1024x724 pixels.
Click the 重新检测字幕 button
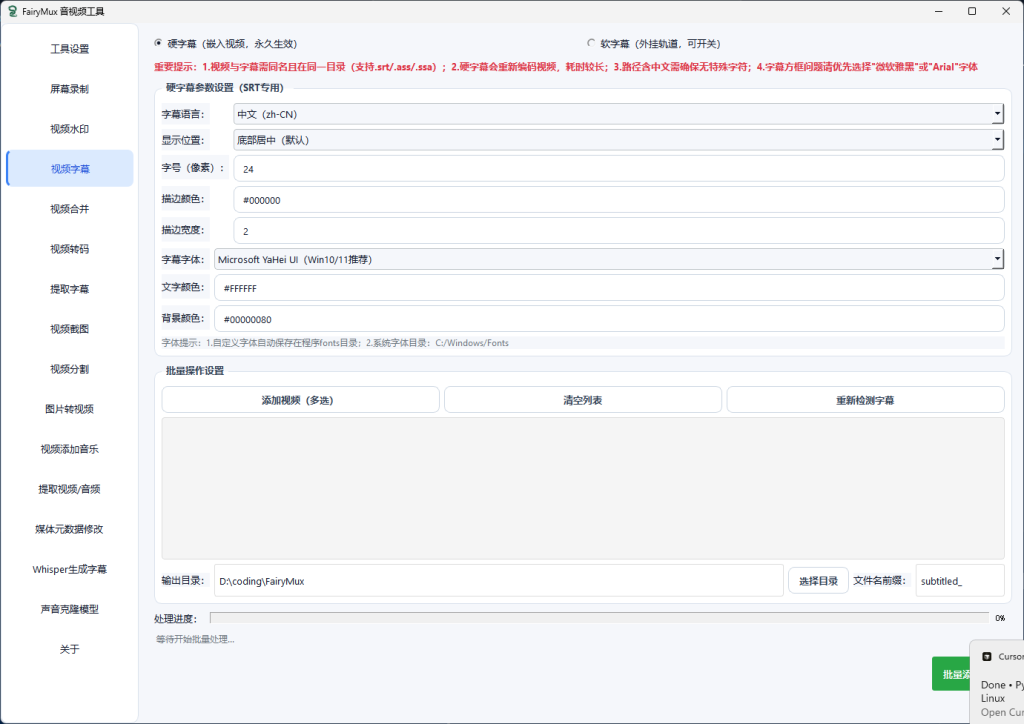865,400
